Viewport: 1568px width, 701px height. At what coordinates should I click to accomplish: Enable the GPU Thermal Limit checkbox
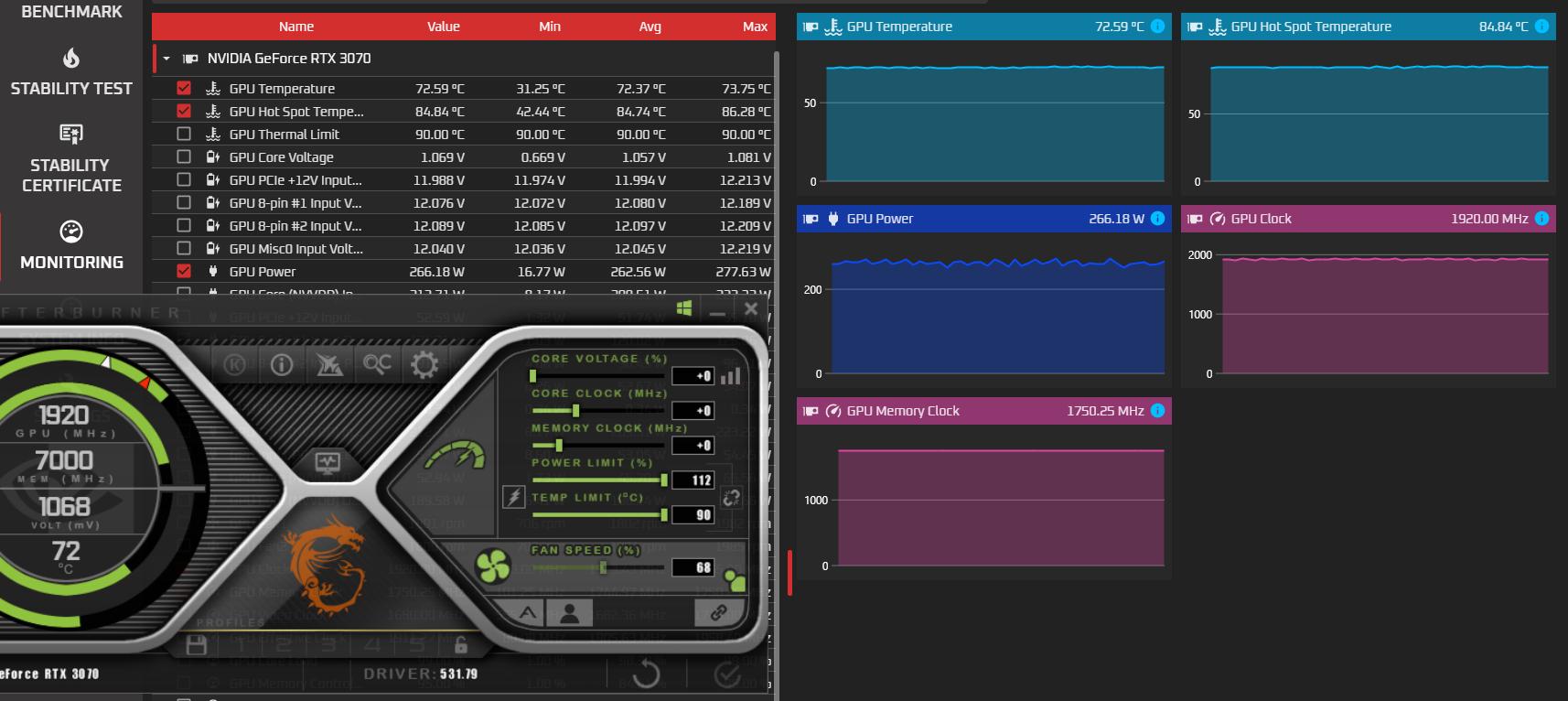click(184, 135)
